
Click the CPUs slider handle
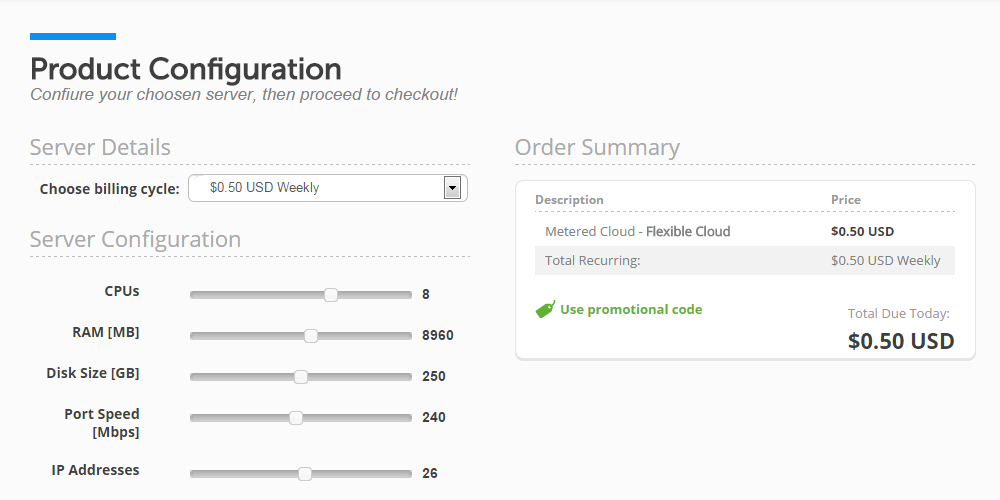tap(330, 295)
